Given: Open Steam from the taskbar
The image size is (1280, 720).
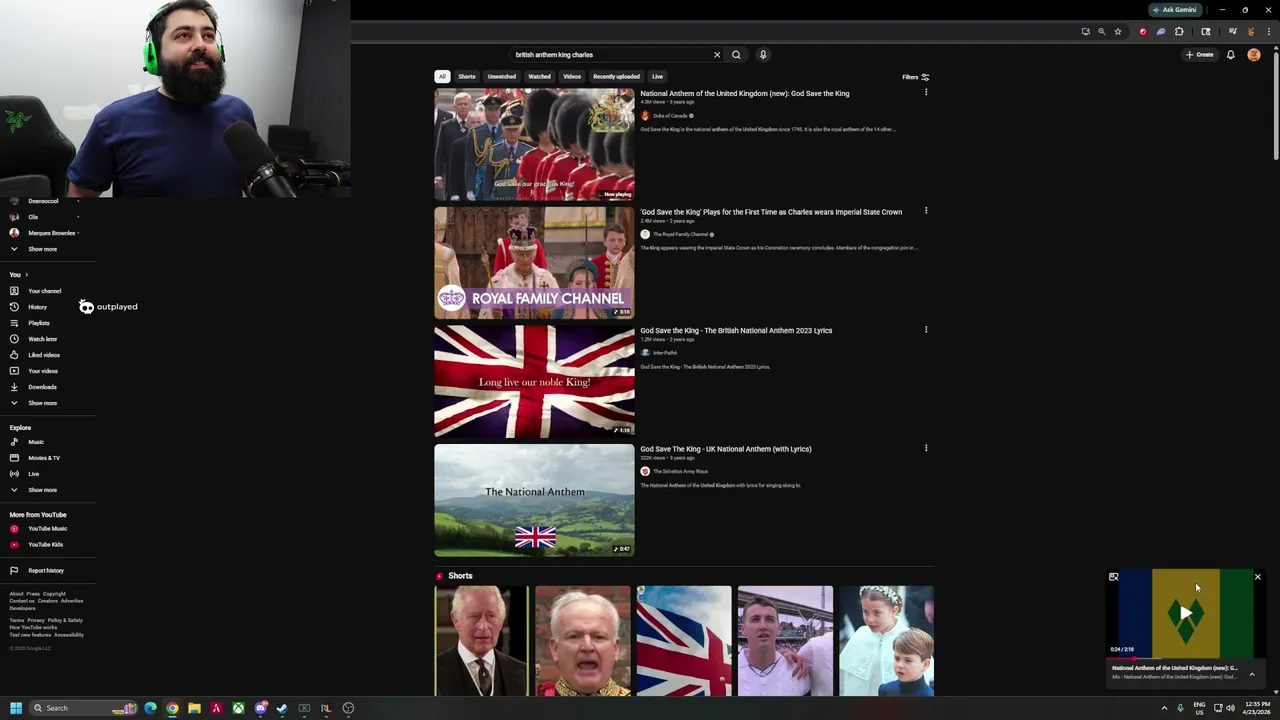Looking at the screenshot, I should (282, 708).
